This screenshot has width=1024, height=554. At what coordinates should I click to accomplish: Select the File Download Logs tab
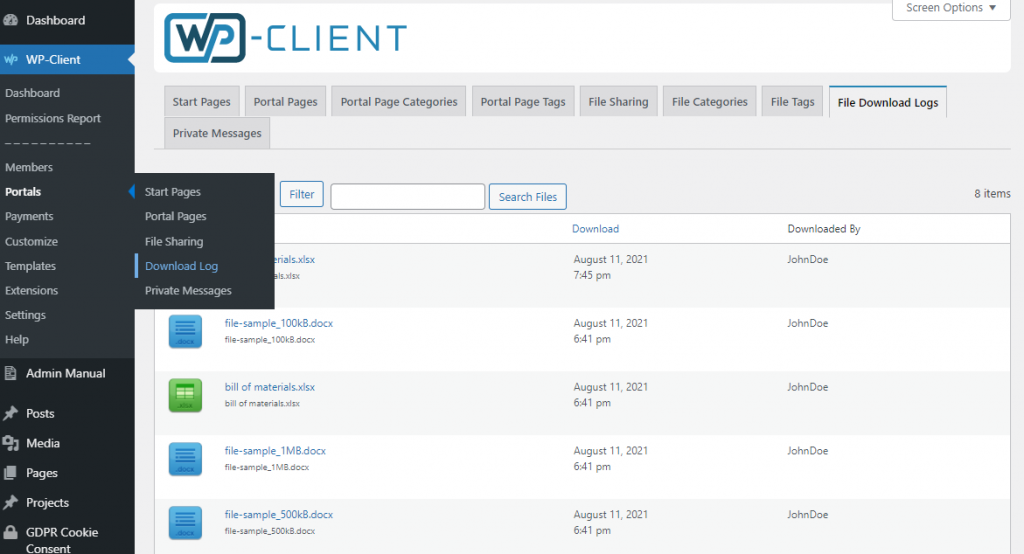[888, 102]
